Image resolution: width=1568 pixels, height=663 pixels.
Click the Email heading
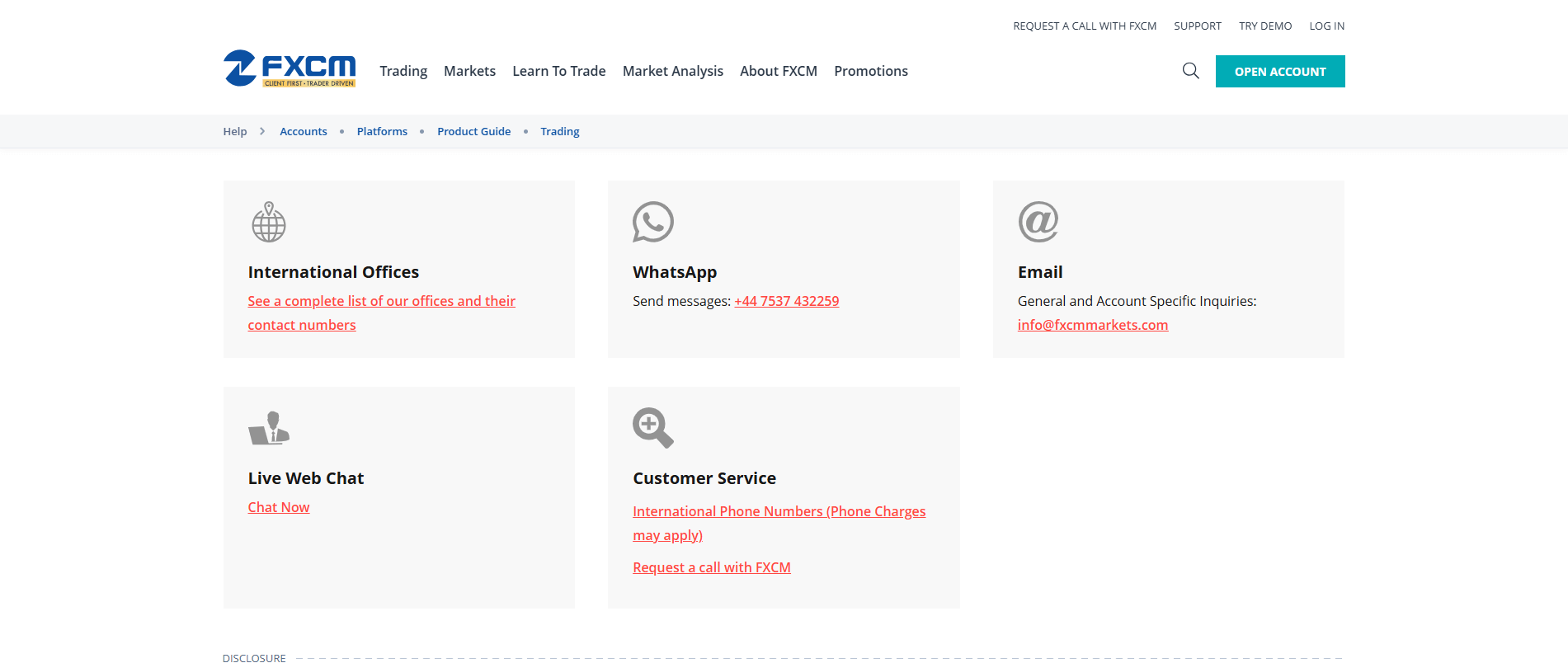tap(1040, 272)
